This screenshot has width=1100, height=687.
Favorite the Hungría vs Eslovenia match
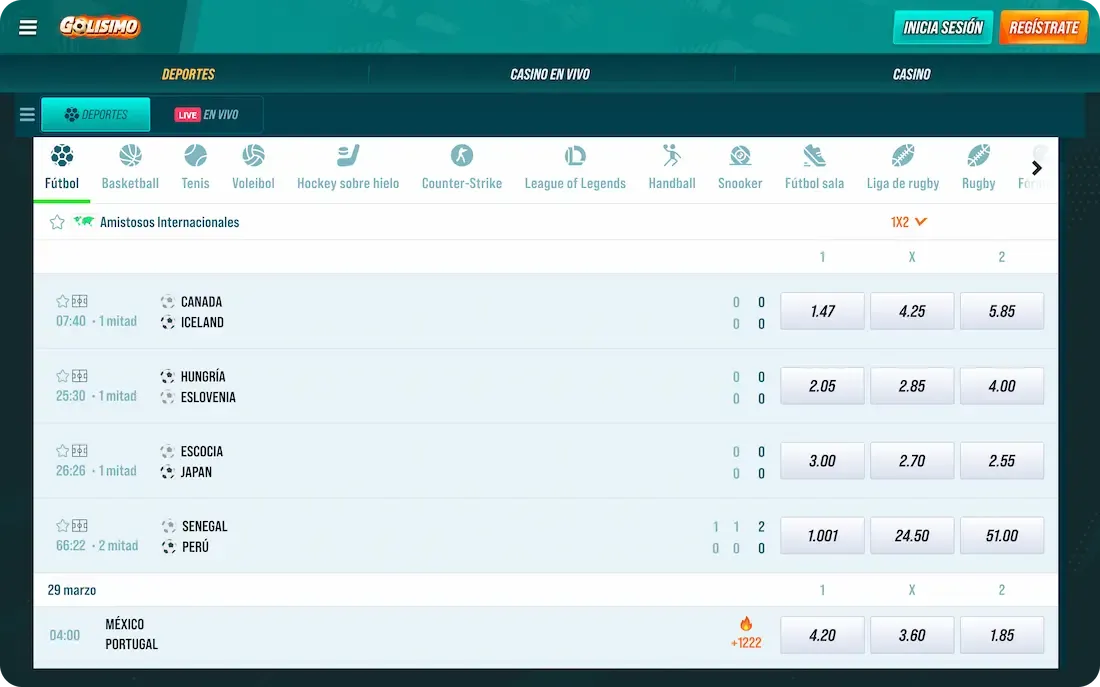62,376
